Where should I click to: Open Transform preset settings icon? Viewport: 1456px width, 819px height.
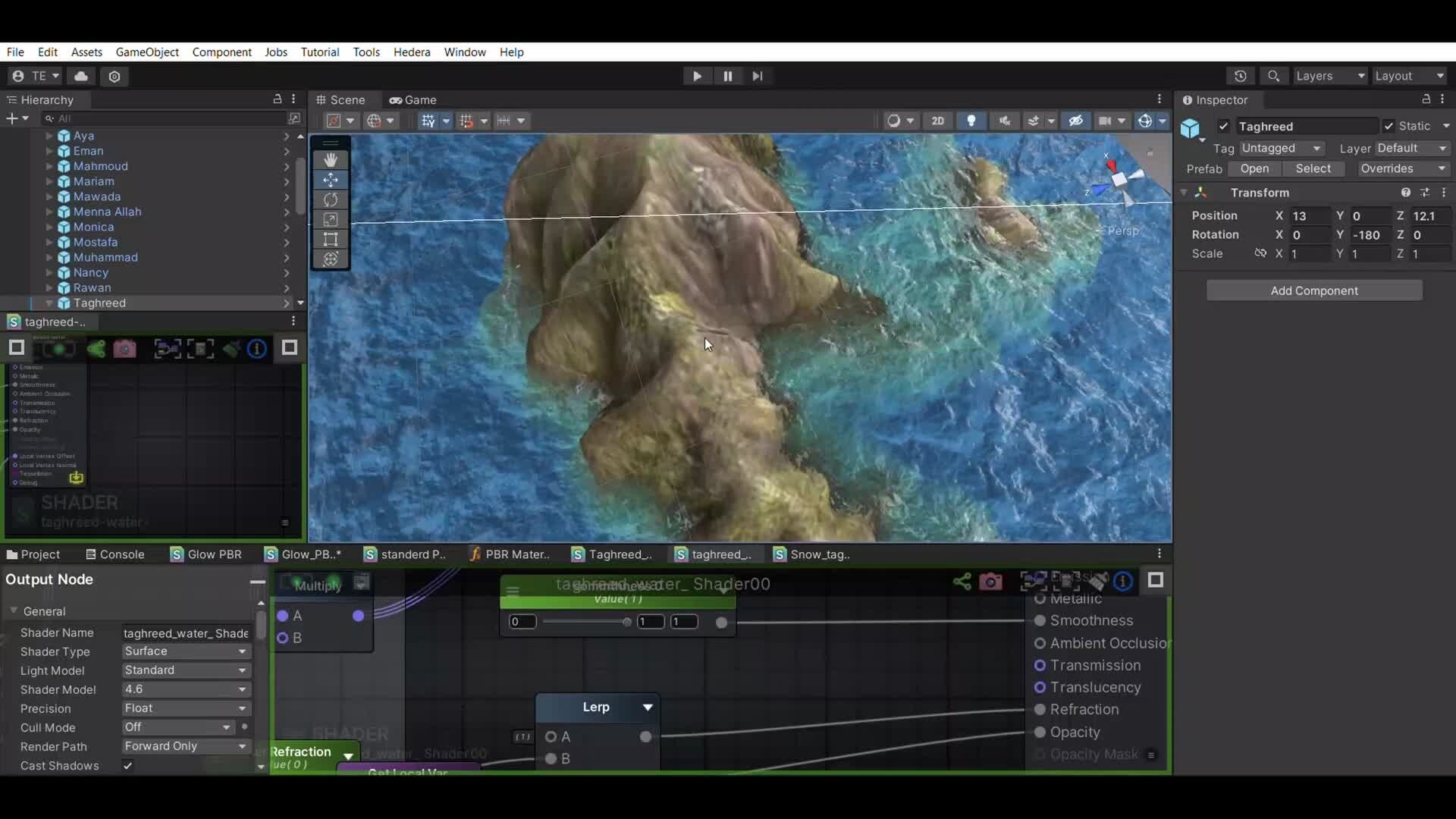(x=1425, y=193)
